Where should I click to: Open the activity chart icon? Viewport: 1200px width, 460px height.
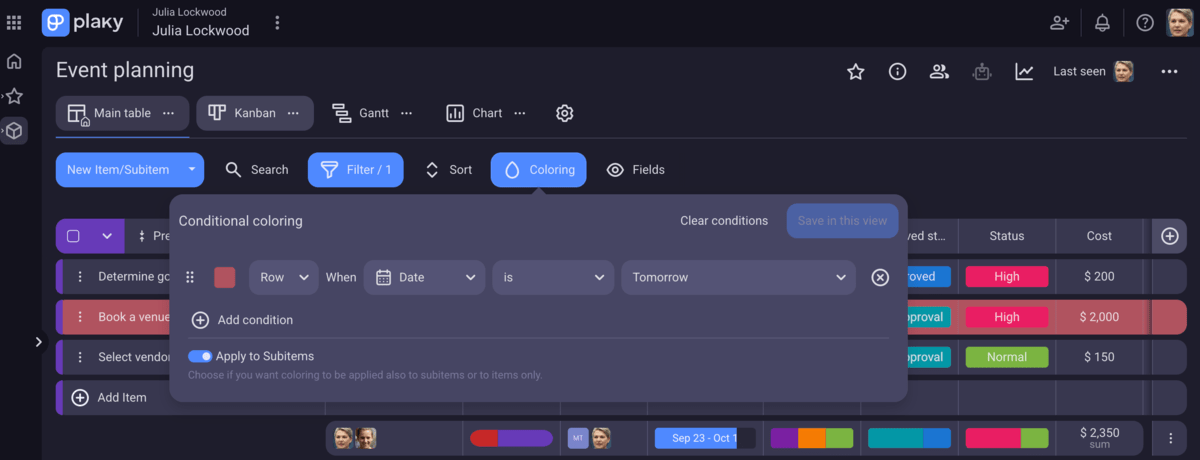point(1024,71)
